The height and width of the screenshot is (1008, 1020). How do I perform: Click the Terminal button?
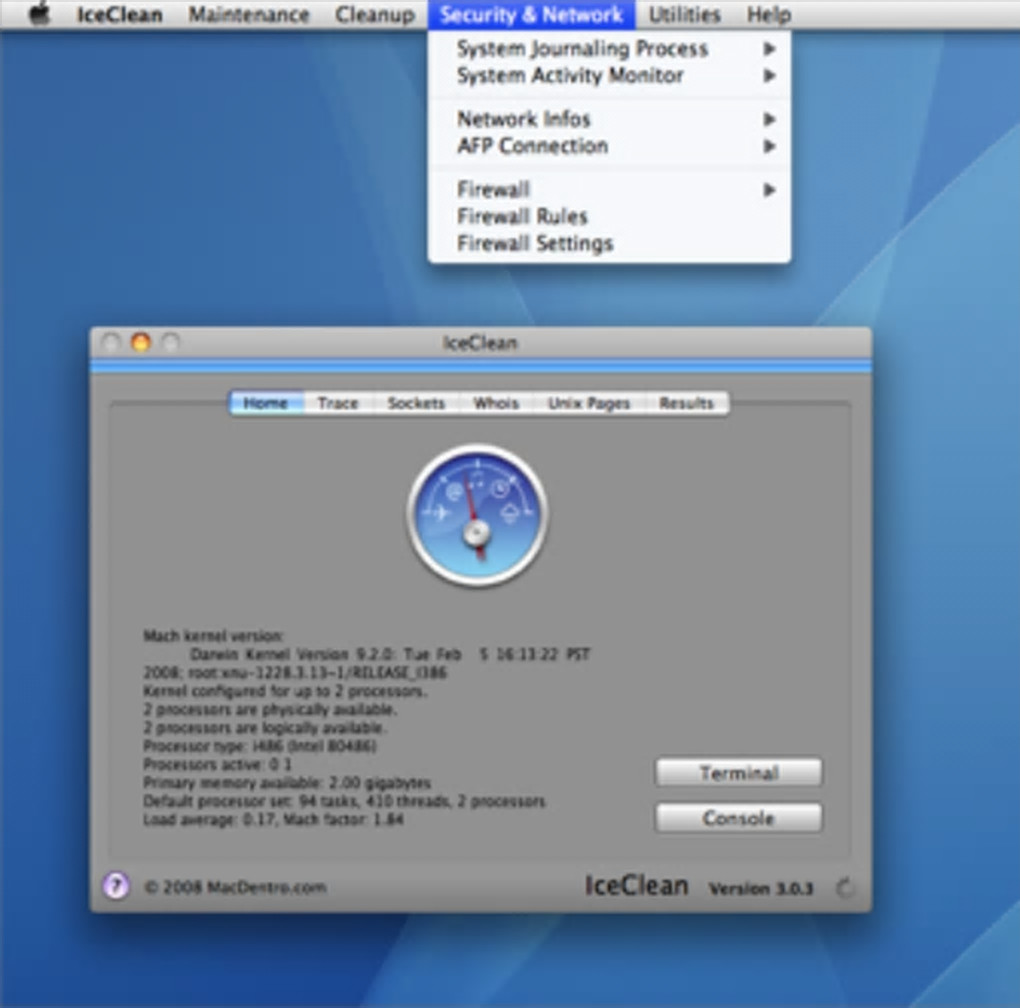[739, 773]
